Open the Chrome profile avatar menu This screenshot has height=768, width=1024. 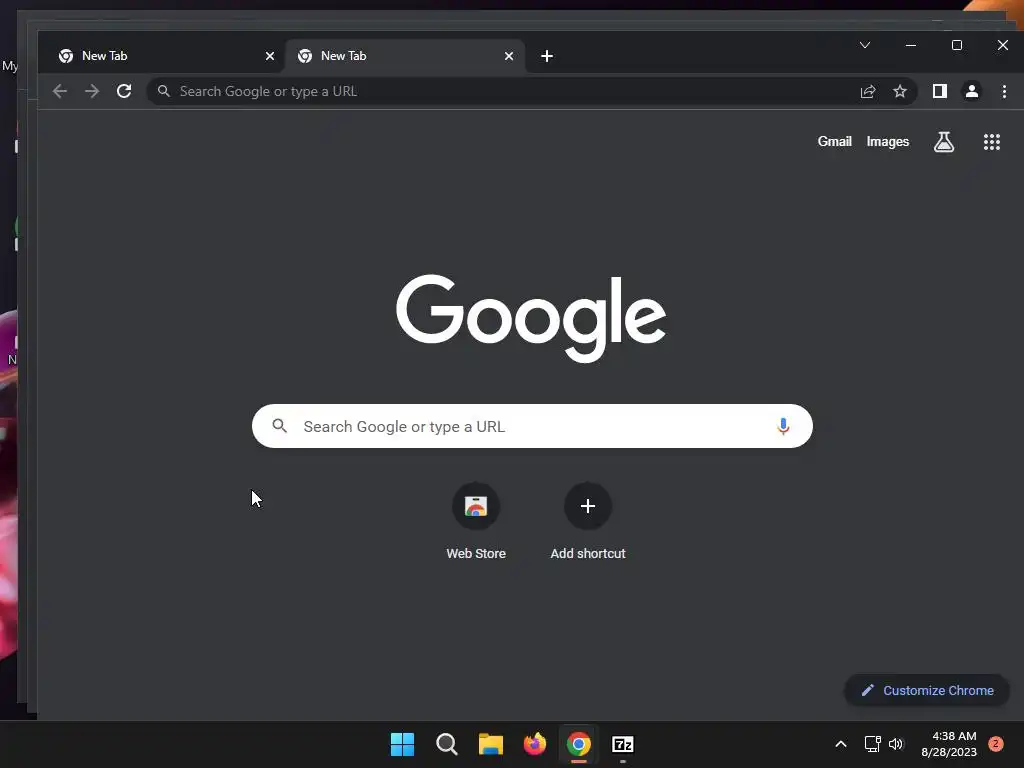tap(972, 91)
